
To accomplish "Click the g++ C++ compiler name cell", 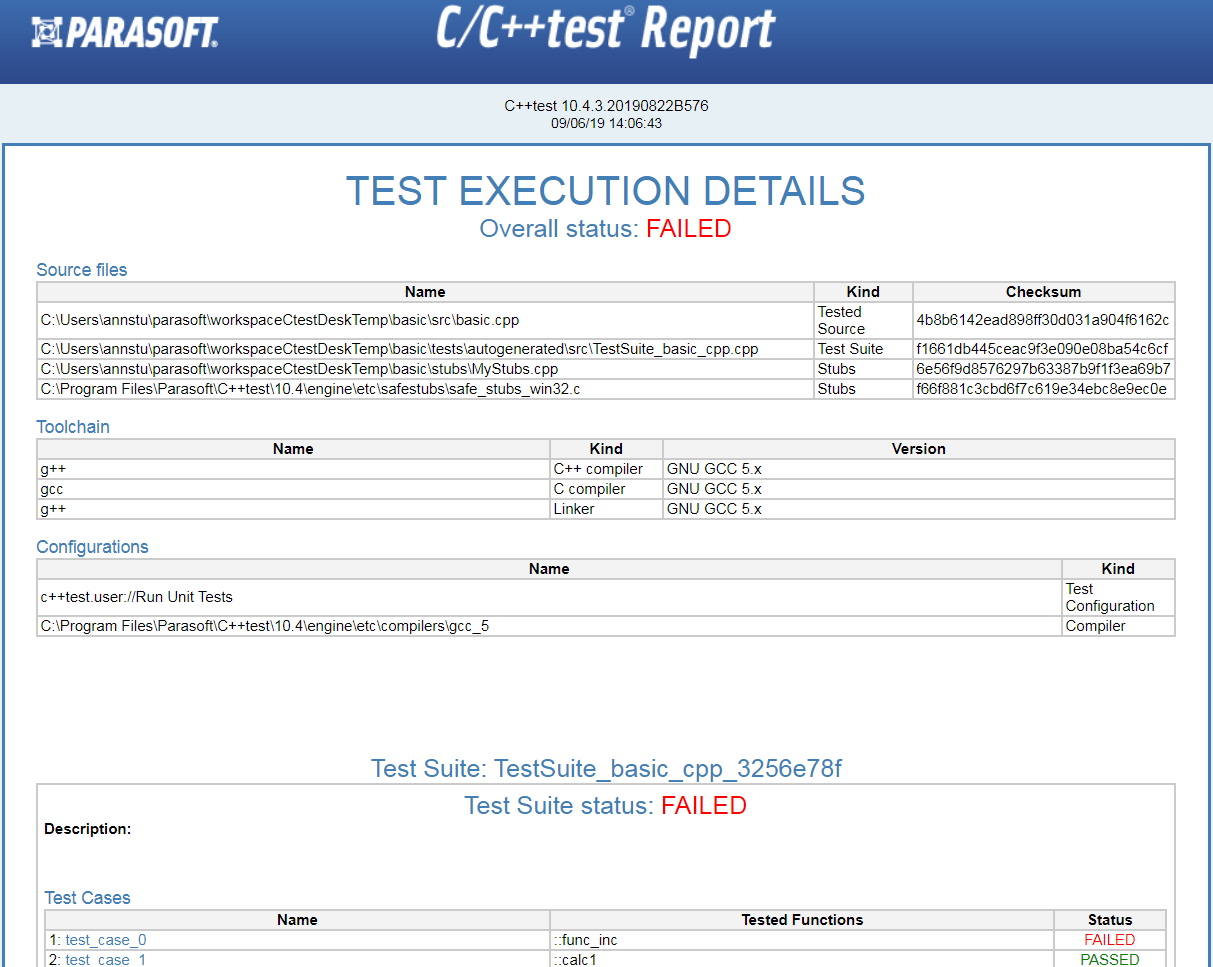I will coord(293,469).
